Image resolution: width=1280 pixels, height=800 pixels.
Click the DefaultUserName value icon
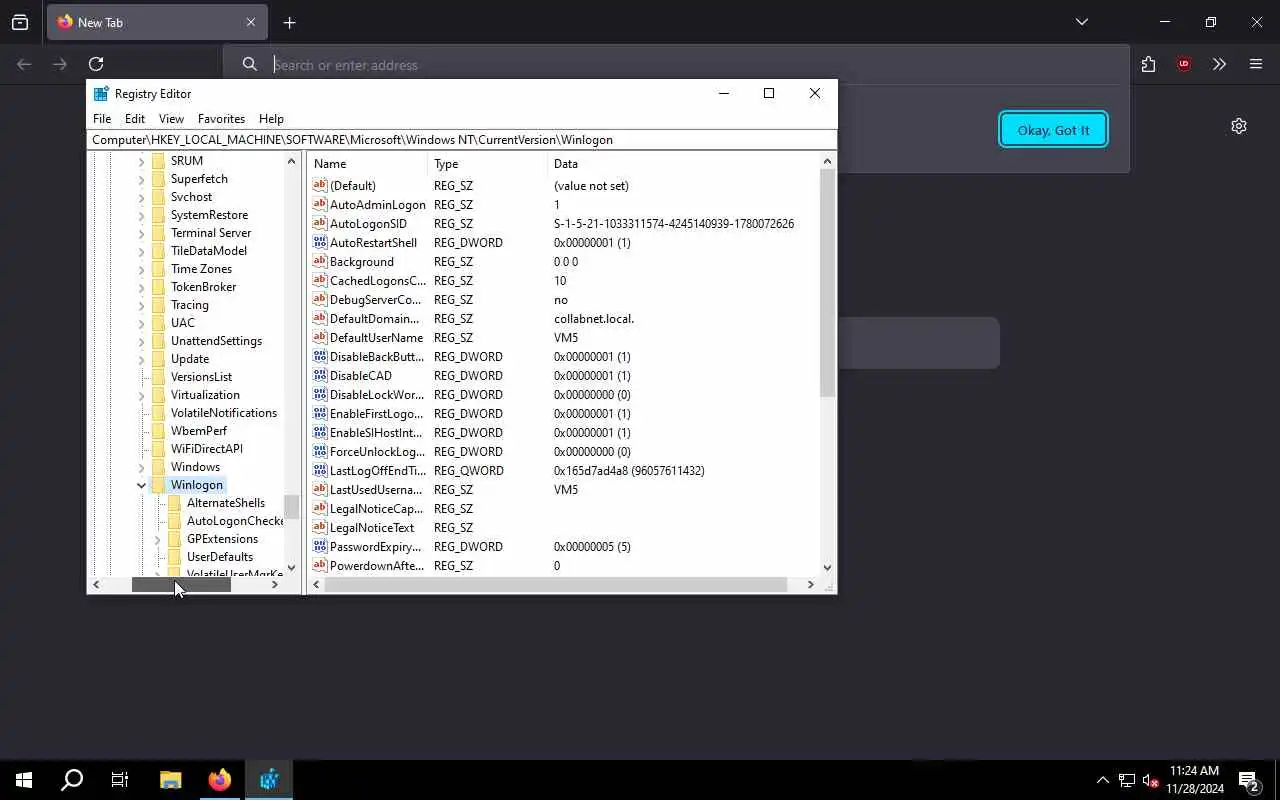tap(320, 337)
